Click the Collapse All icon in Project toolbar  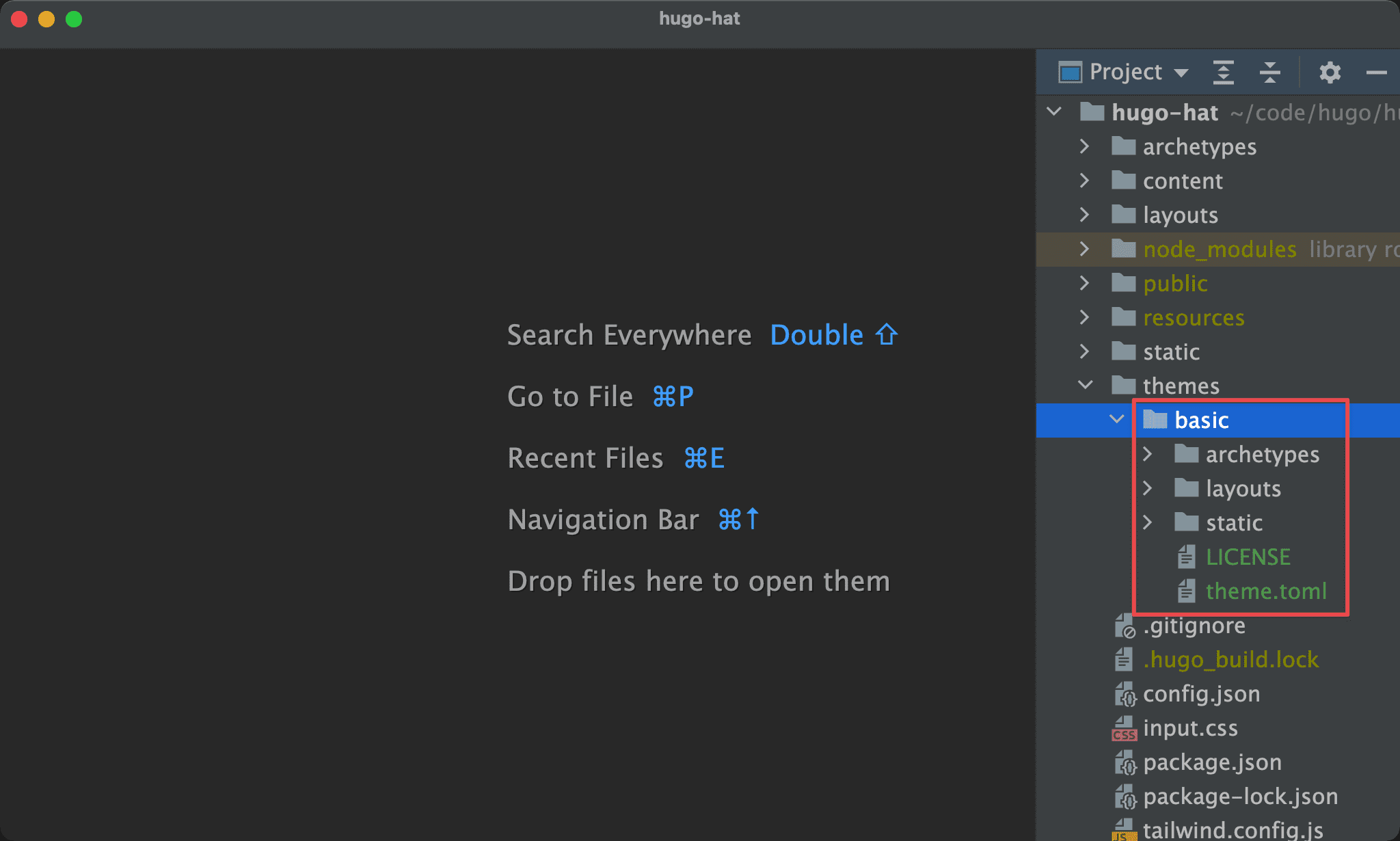(x=1269, y=72)
